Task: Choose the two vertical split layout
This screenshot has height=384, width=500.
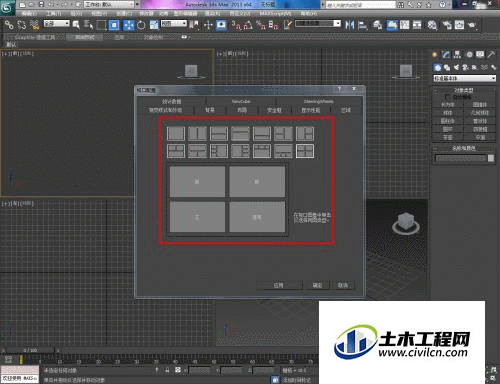Action: [x=197, y=133]
